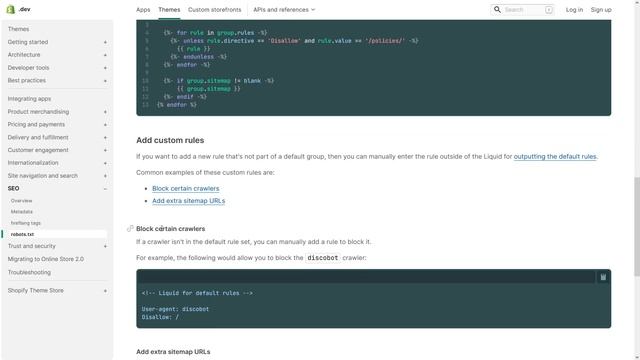The image size is (640, 360).
Task: Click 'User-agent: discobot' code line
Action: pyautogui.click(x=176, y=309)
